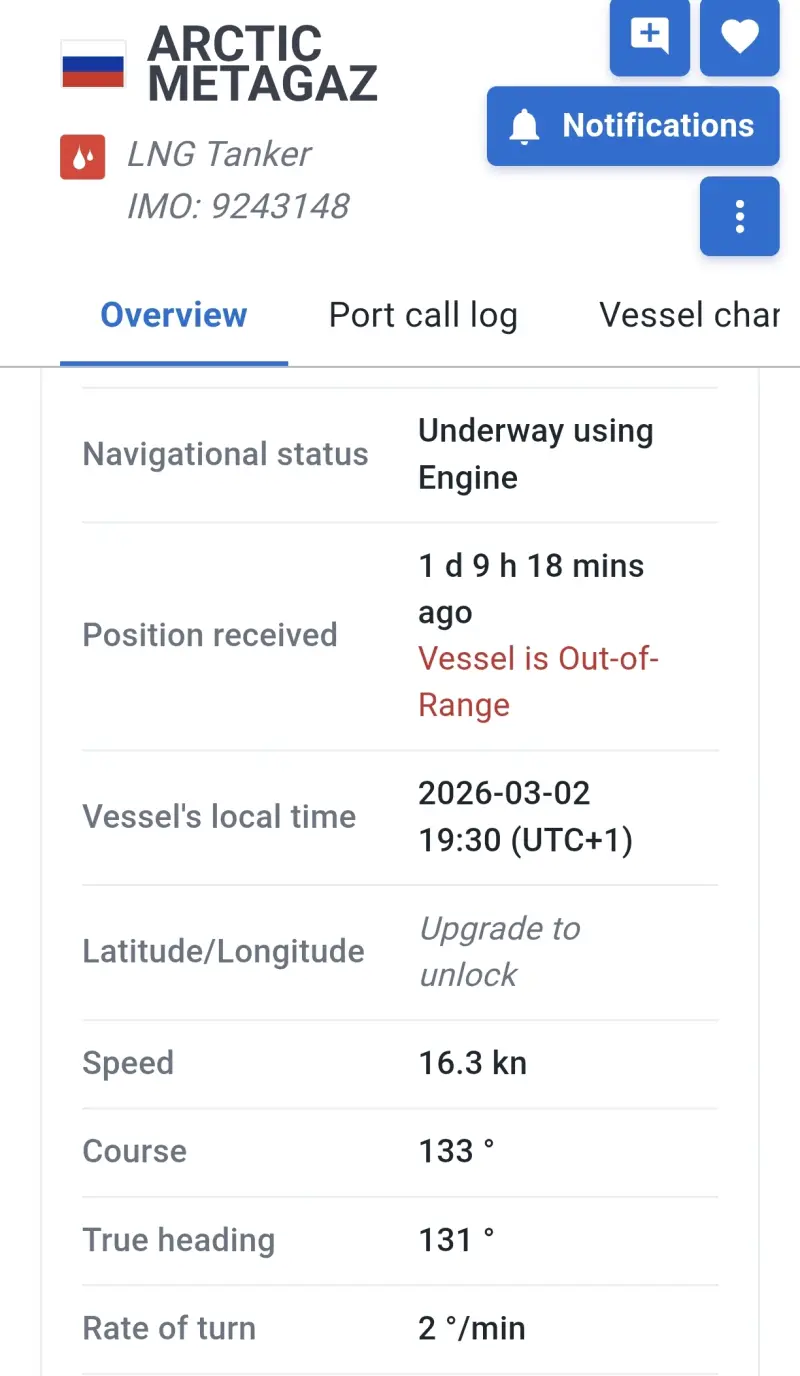Screen dimensions: 800x1376
Task: Open the three-dot more options menu
Action: (739, 216)
